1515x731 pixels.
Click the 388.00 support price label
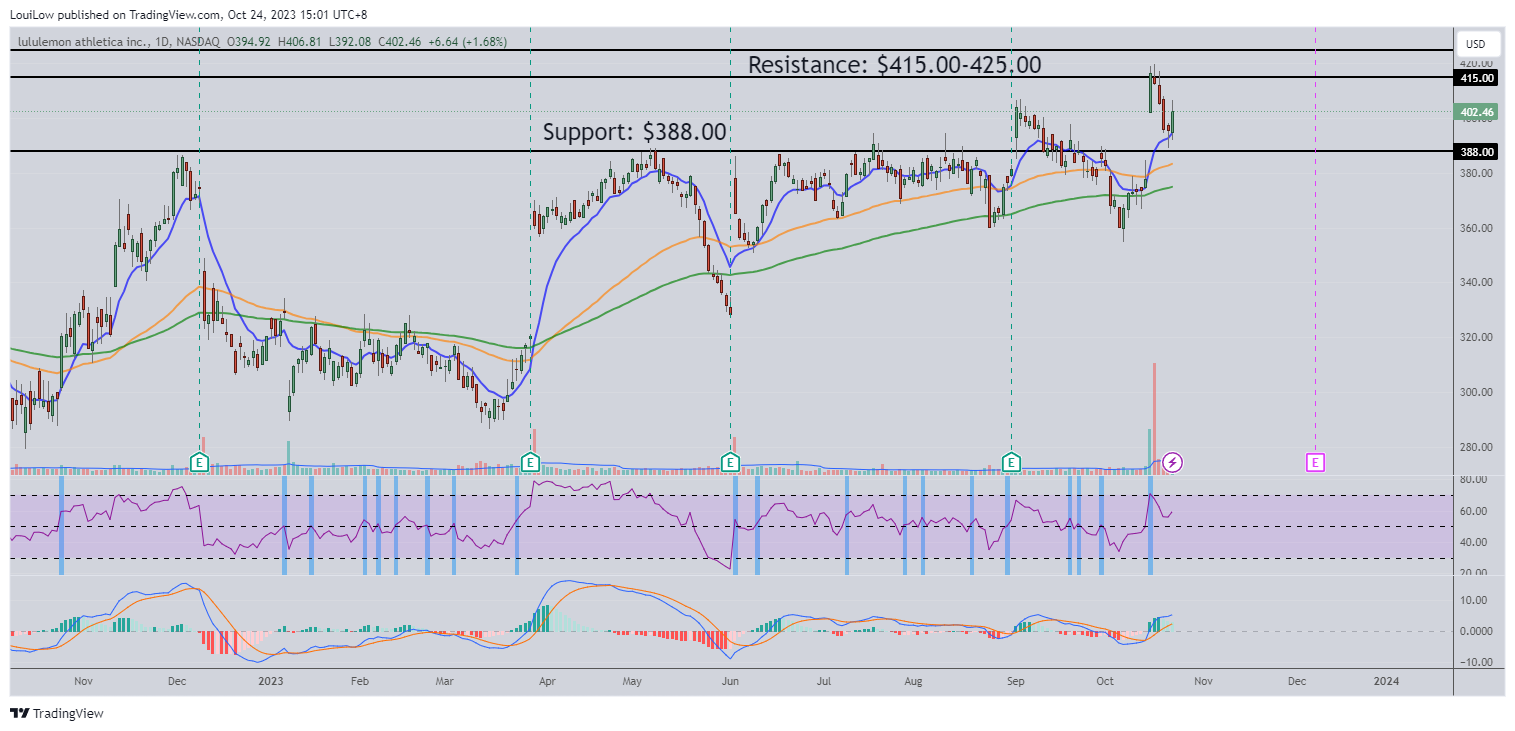click(x=1477, y=152)
